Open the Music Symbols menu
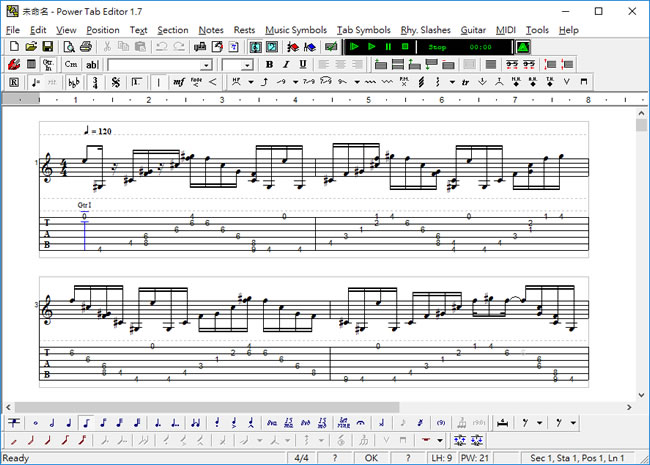The height and width of the screenshot is (465, 650). pyautogui.click(x=295, y=30)
